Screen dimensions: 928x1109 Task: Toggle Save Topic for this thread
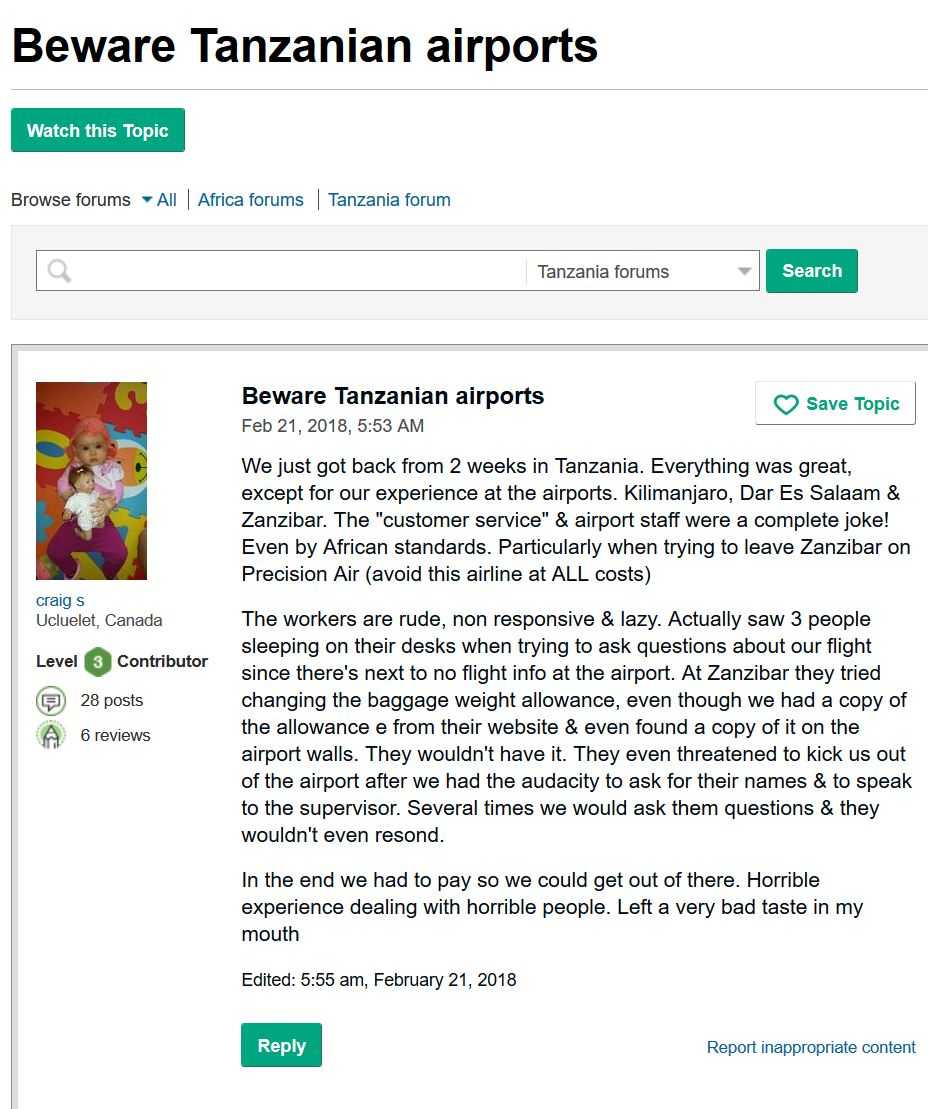(835, 403)
